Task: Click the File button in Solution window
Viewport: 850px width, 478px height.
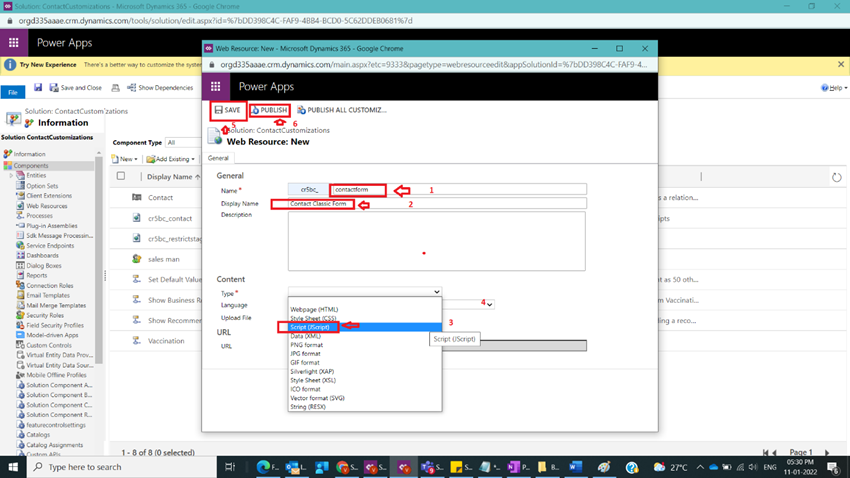Action: [12, 92]
